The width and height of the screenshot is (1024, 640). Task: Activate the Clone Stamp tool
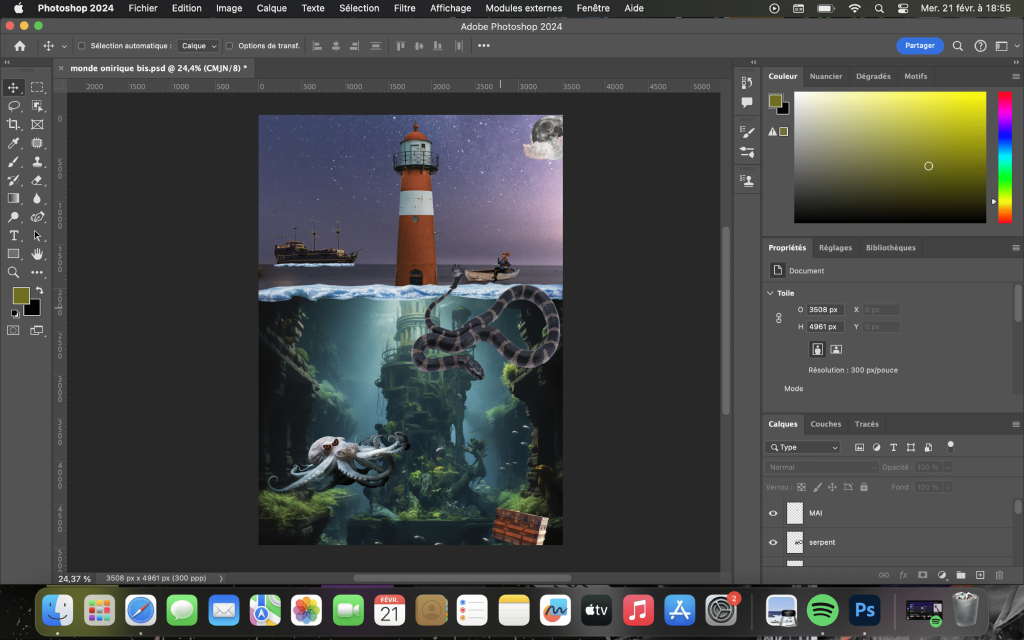37,162
